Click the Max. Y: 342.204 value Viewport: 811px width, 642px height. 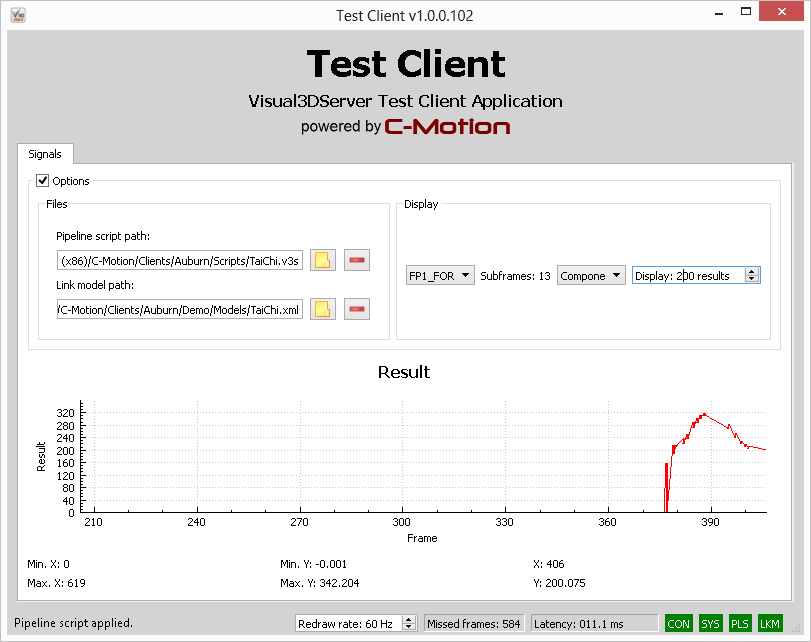[320, 583]
